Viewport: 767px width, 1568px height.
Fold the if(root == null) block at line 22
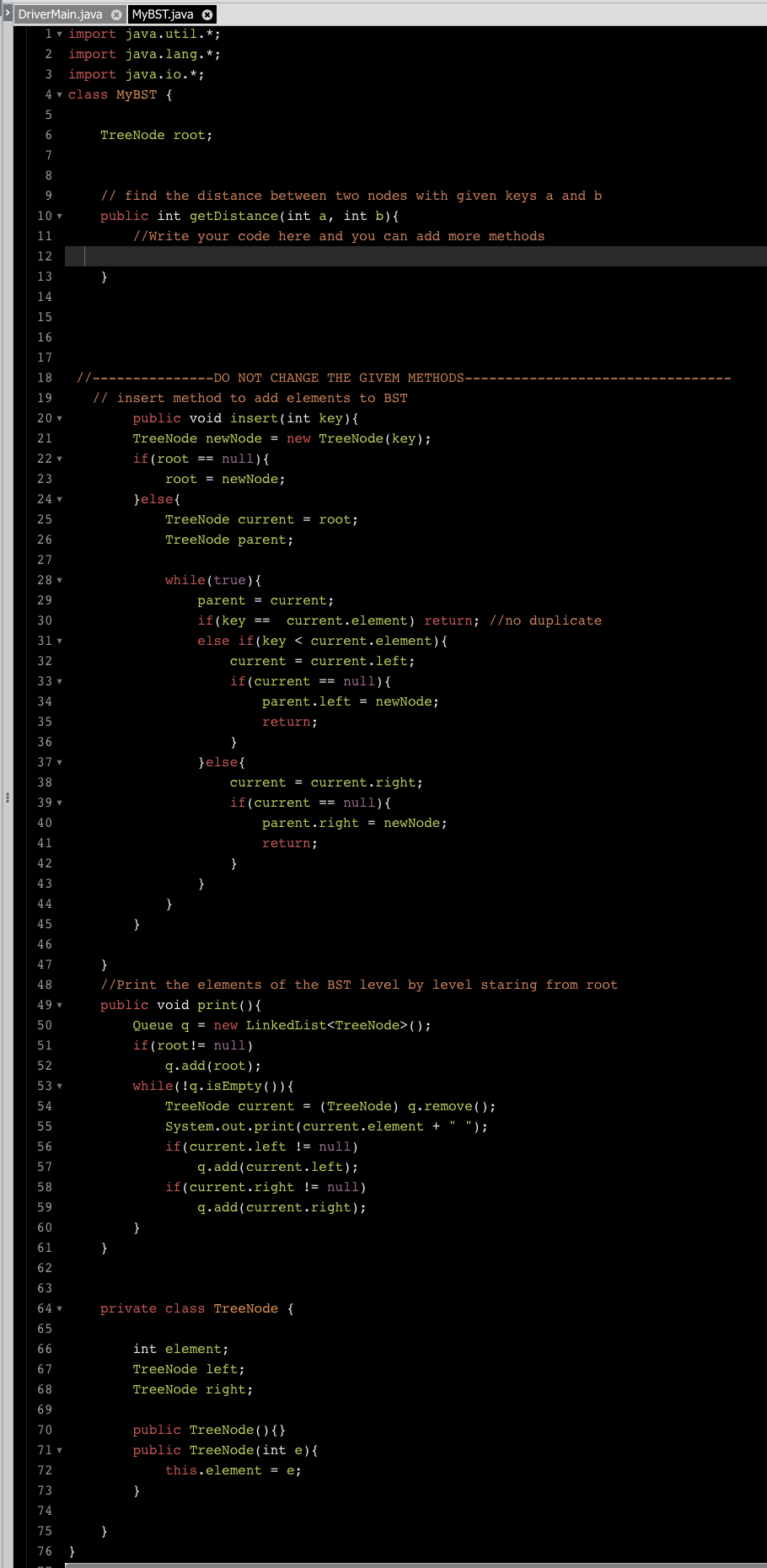(x=59, y=459)
